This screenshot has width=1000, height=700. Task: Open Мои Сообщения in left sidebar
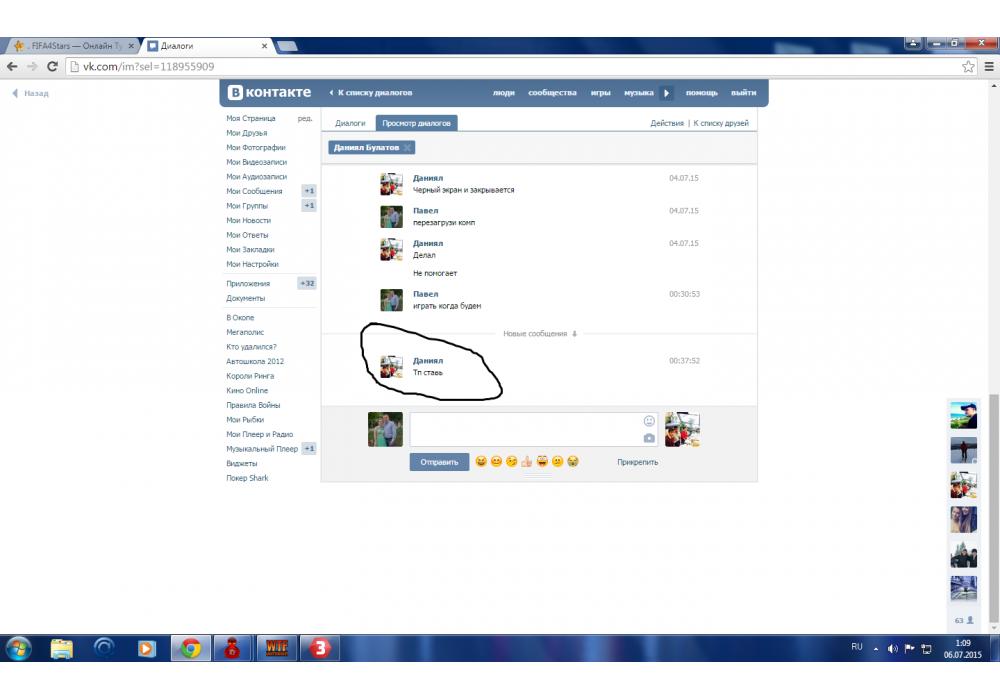pyautogui.click(x=254, y=191)
